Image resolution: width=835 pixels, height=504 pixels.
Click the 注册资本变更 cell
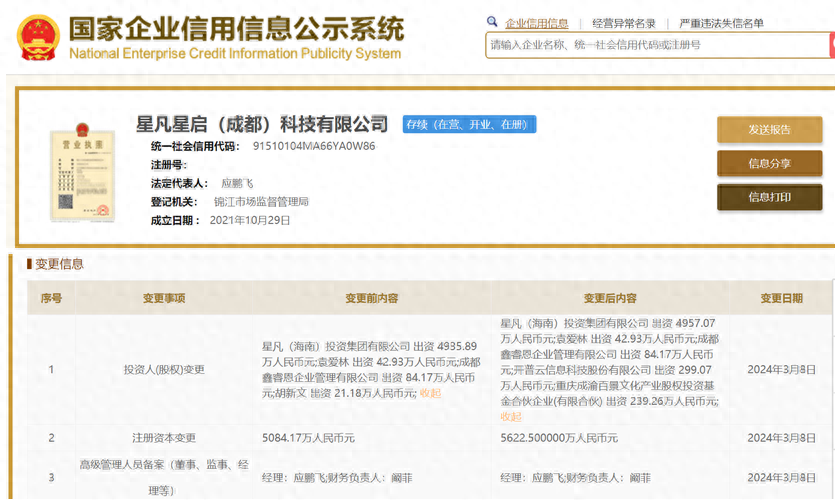tap(164, 438)
